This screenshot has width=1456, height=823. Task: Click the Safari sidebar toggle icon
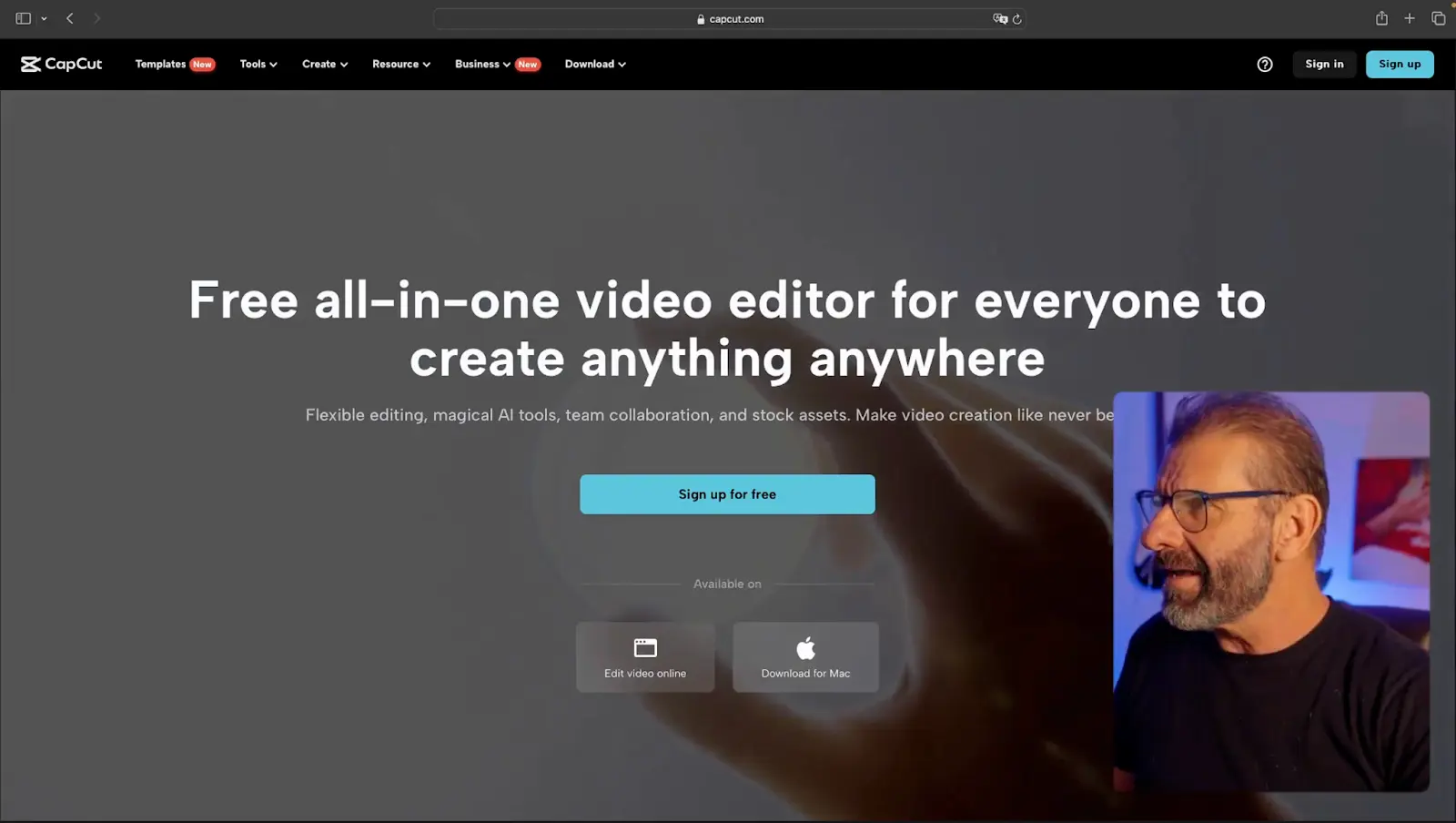point(24,18)
